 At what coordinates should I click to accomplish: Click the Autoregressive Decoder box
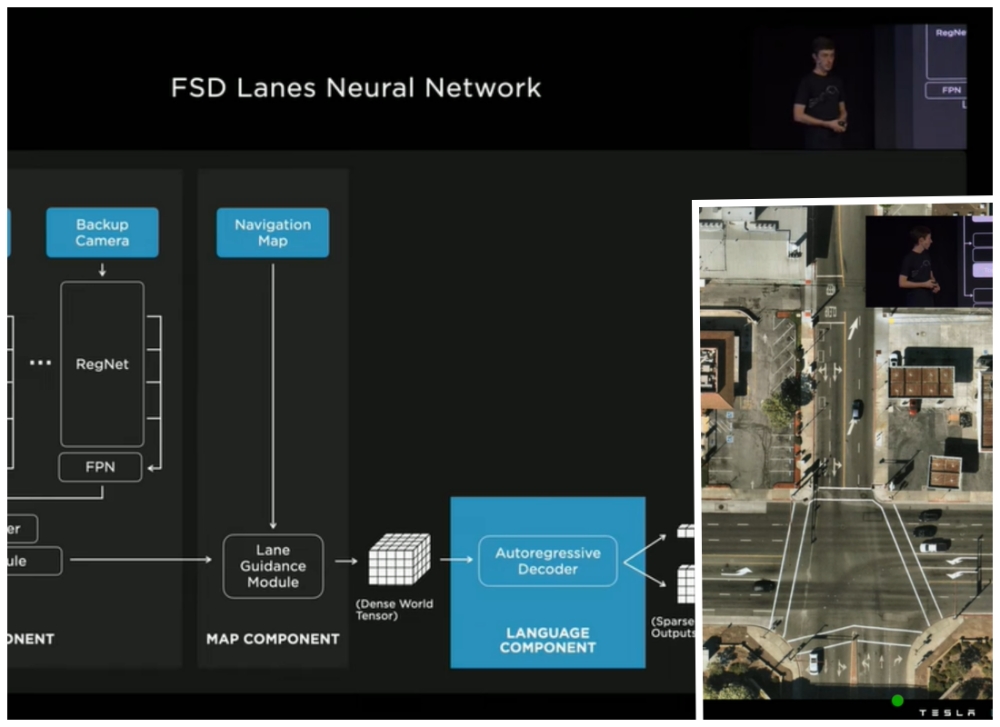548,561
